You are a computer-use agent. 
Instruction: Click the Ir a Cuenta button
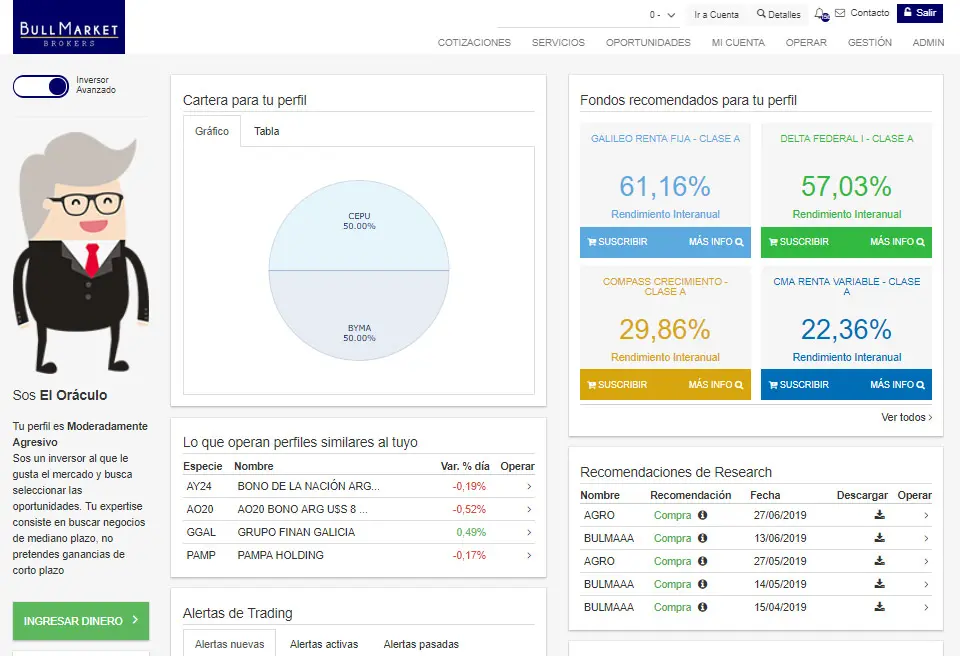tap(716, 14)
